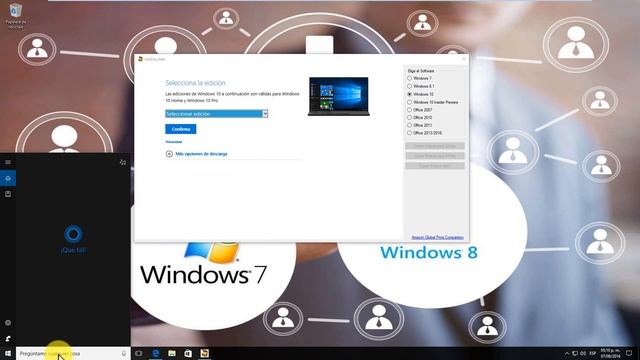The image size is (640, 360).
Task: Select the Windows 10 radio option
Action: pyautogui.click(x=409, y=94)
